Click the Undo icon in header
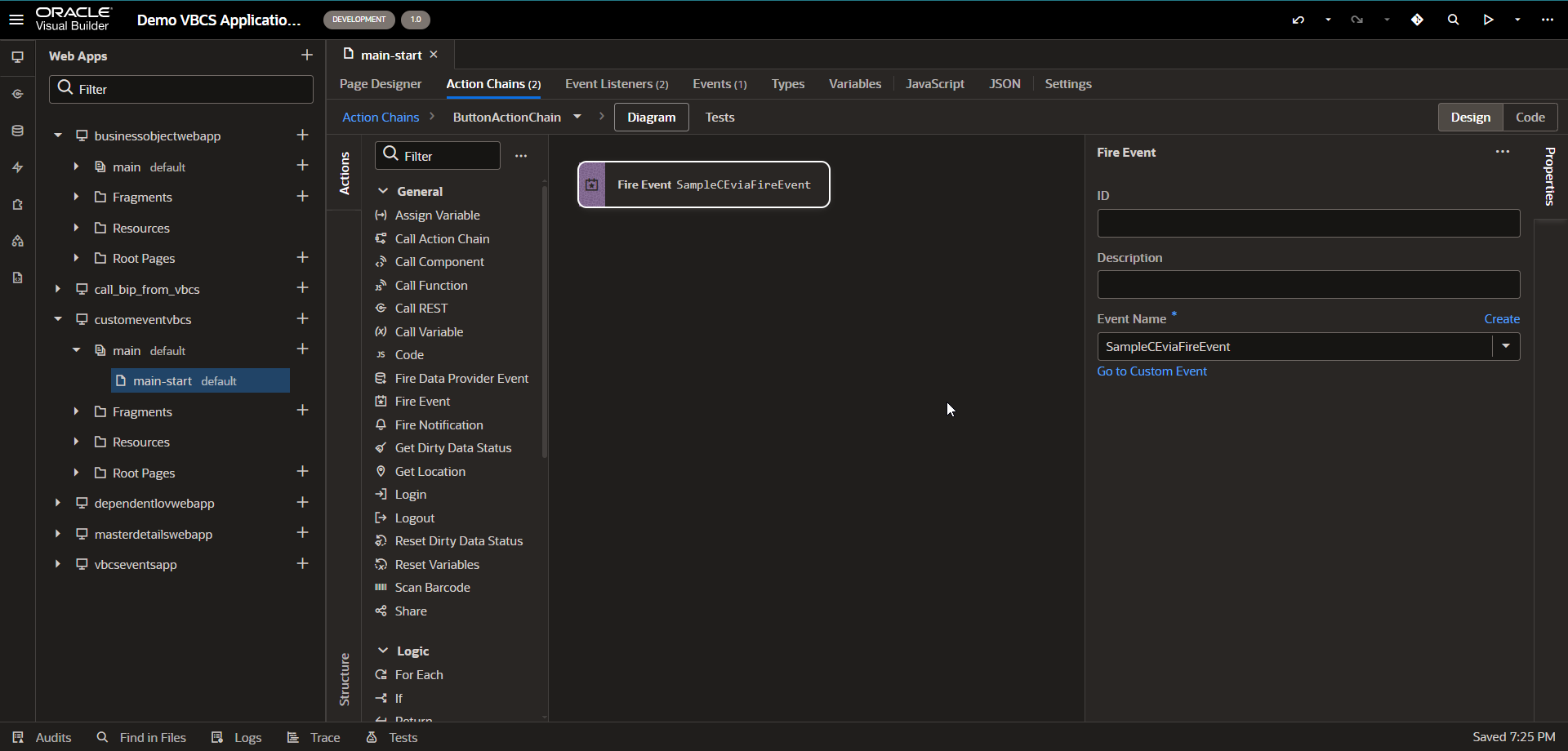 [1298, 20]
